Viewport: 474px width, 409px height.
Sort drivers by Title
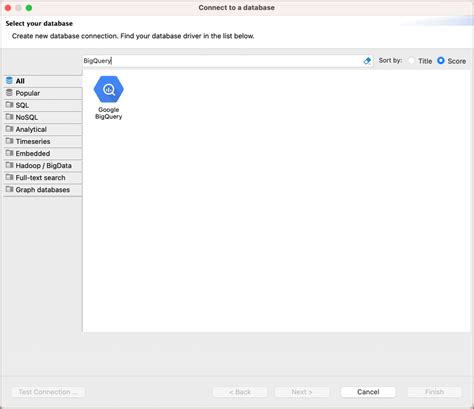pyautogui.click(x=411, y=61)
